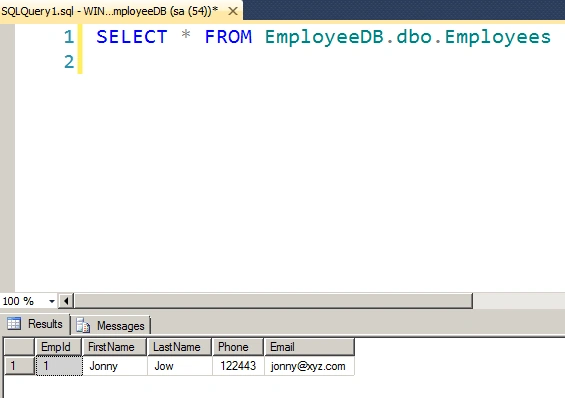Close the SQLQuery1.sql tab

(x=233, y=11)
